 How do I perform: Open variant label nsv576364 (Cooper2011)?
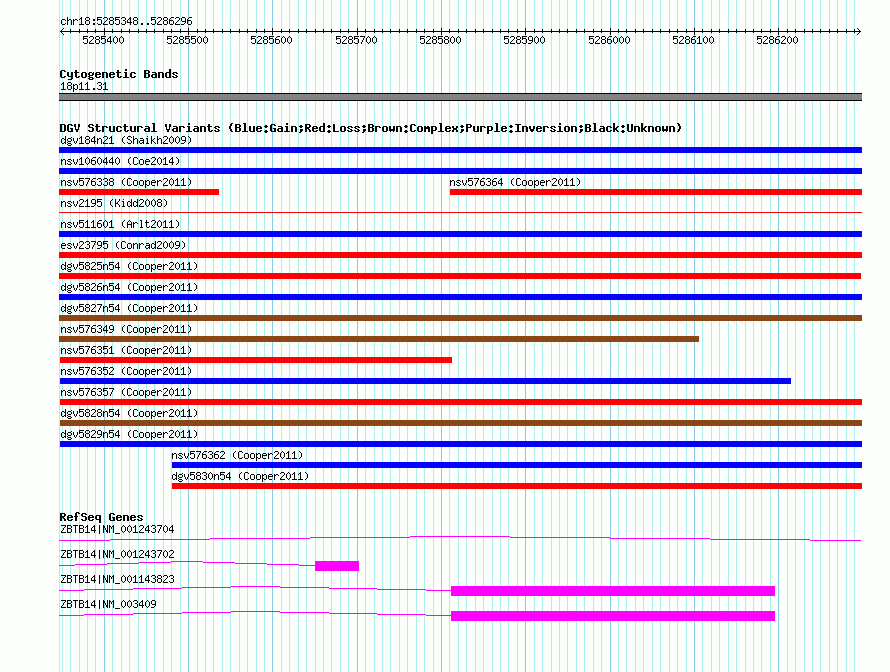515,182
